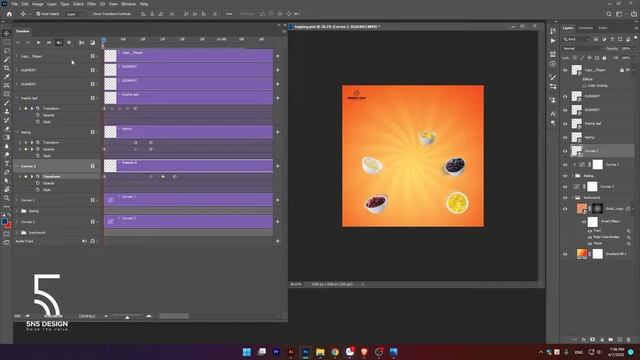640x360 pixels.
Task: Click the lock all padlock icon
Action: click(x=604, y=58)
